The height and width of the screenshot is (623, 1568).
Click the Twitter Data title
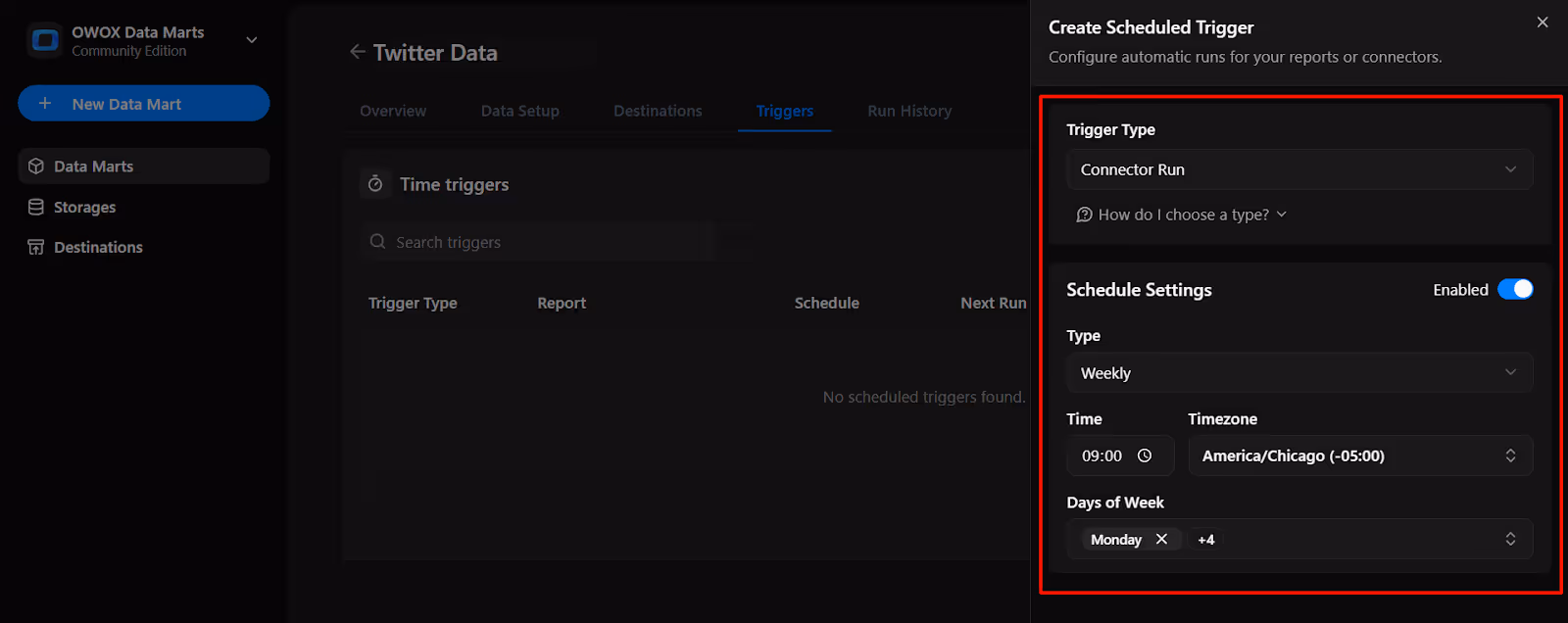pyautogui.click(x=435, y=53)
